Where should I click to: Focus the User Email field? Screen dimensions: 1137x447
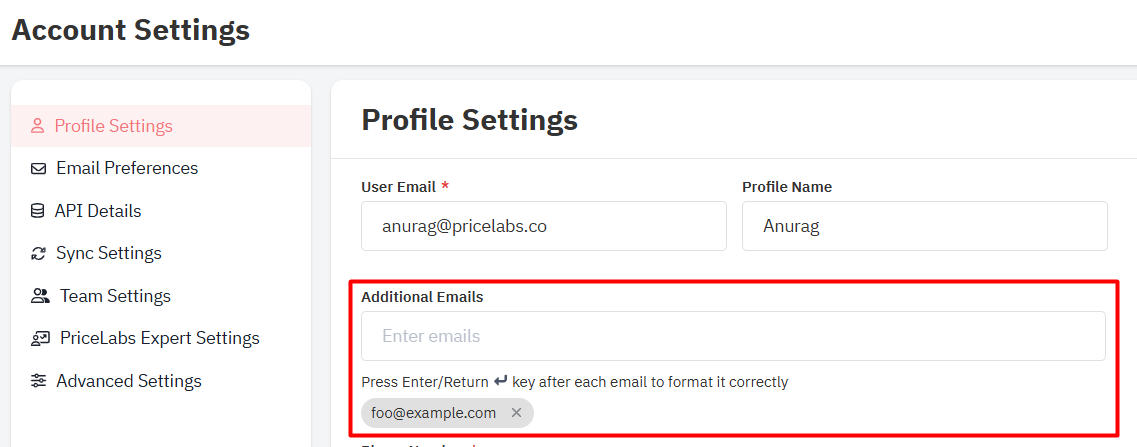point(544,226)
